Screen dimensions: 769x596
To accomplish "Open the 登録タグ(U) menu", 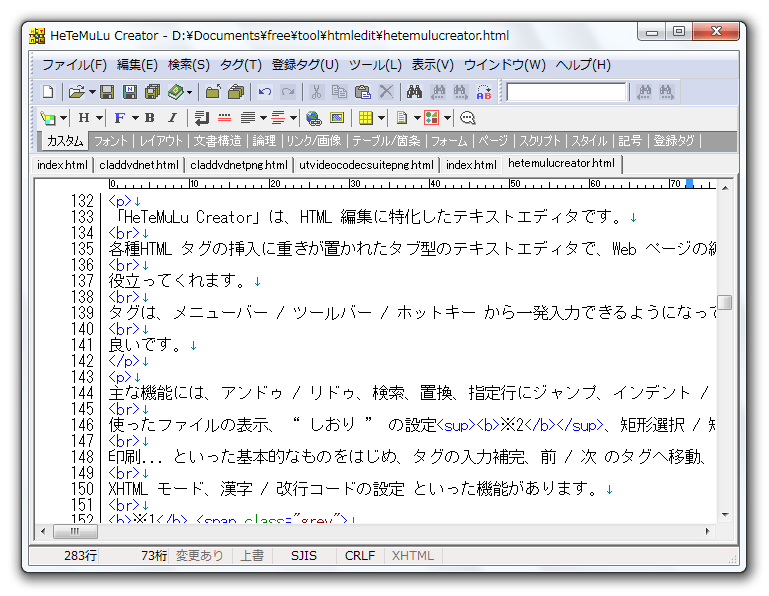I will (305, 65).
